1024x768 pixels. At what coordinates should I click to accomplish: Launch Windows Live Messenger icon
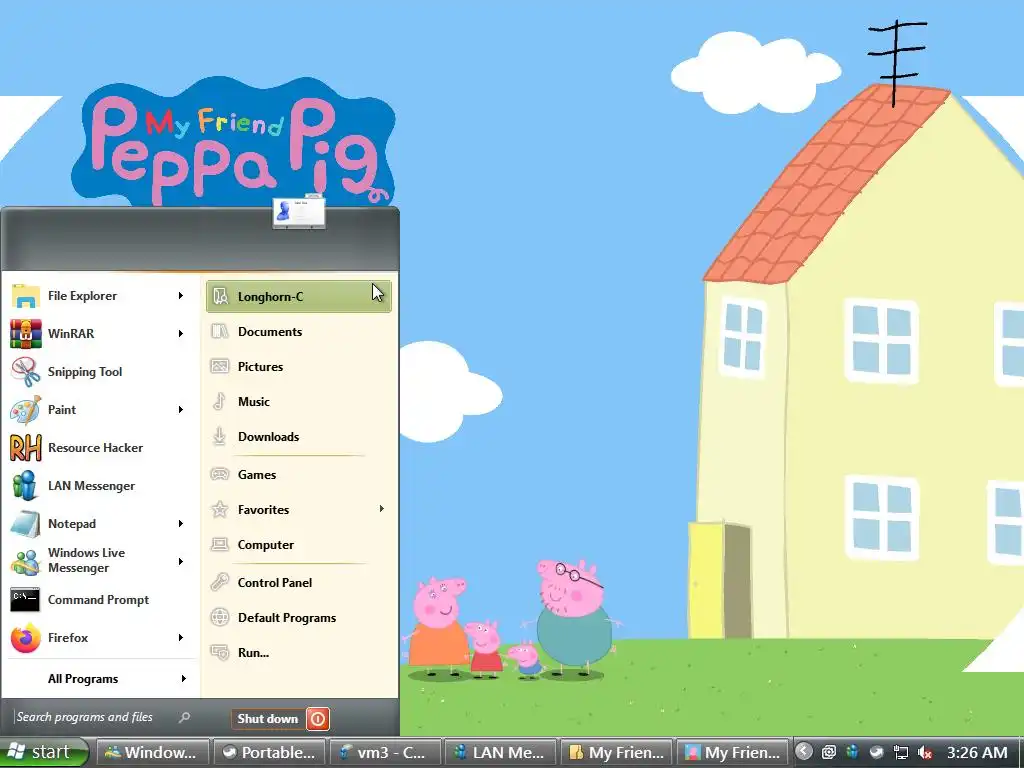tap(25, 562)
